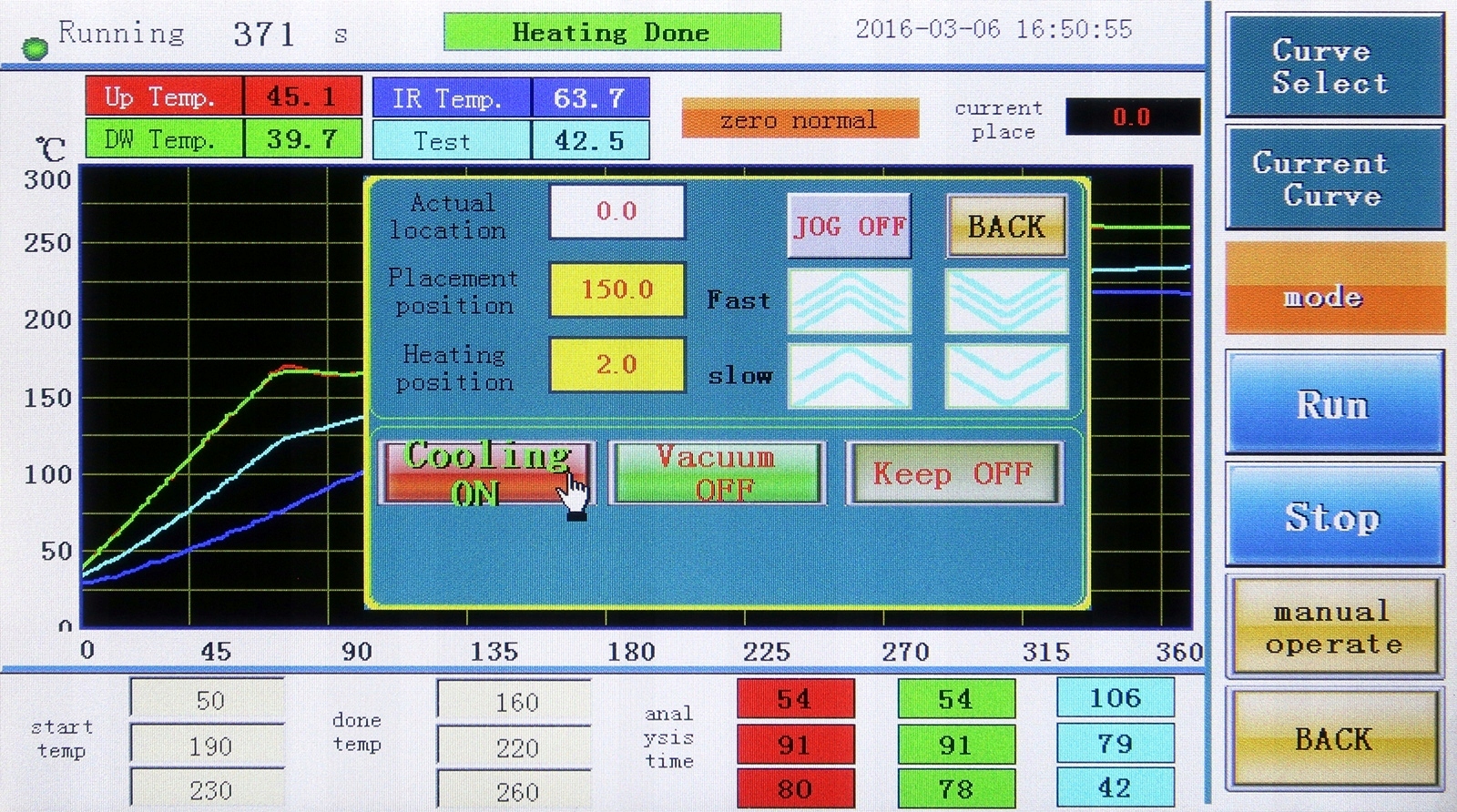Toggle the Vacuum OFF button
Viewport: 1457px width, 812px height.
tap(717, 472)
